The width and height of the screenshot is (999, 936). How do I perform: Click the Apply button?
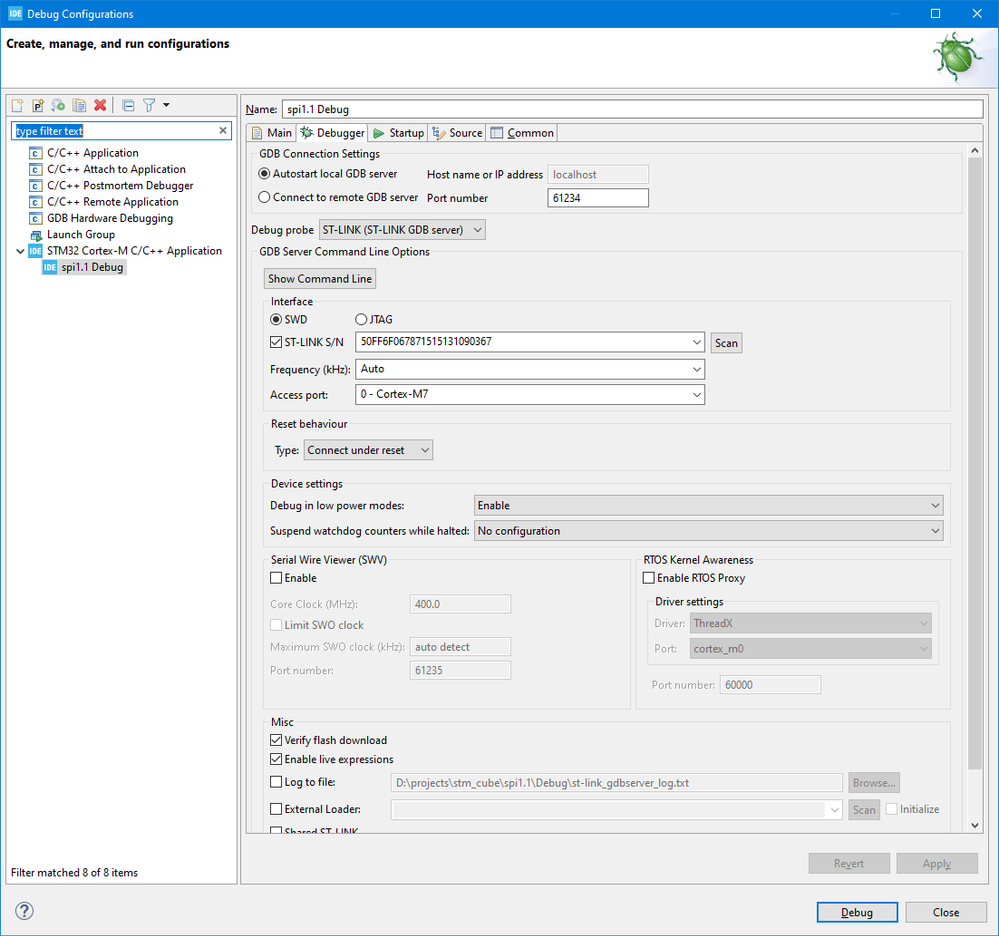point(937,863)
